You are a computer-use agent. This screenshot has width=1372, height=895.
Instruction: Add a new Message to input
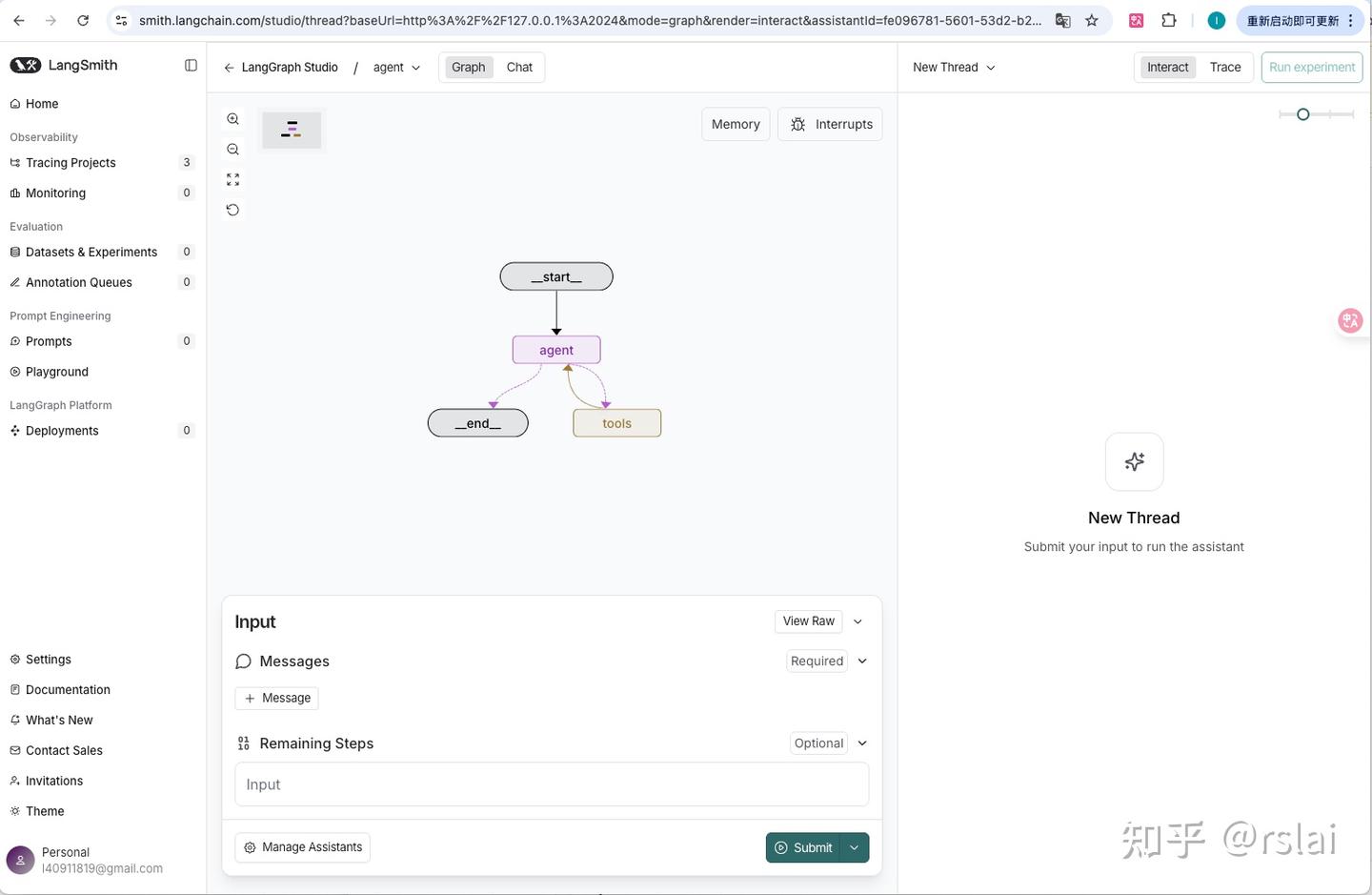click(x=276, y=699)
